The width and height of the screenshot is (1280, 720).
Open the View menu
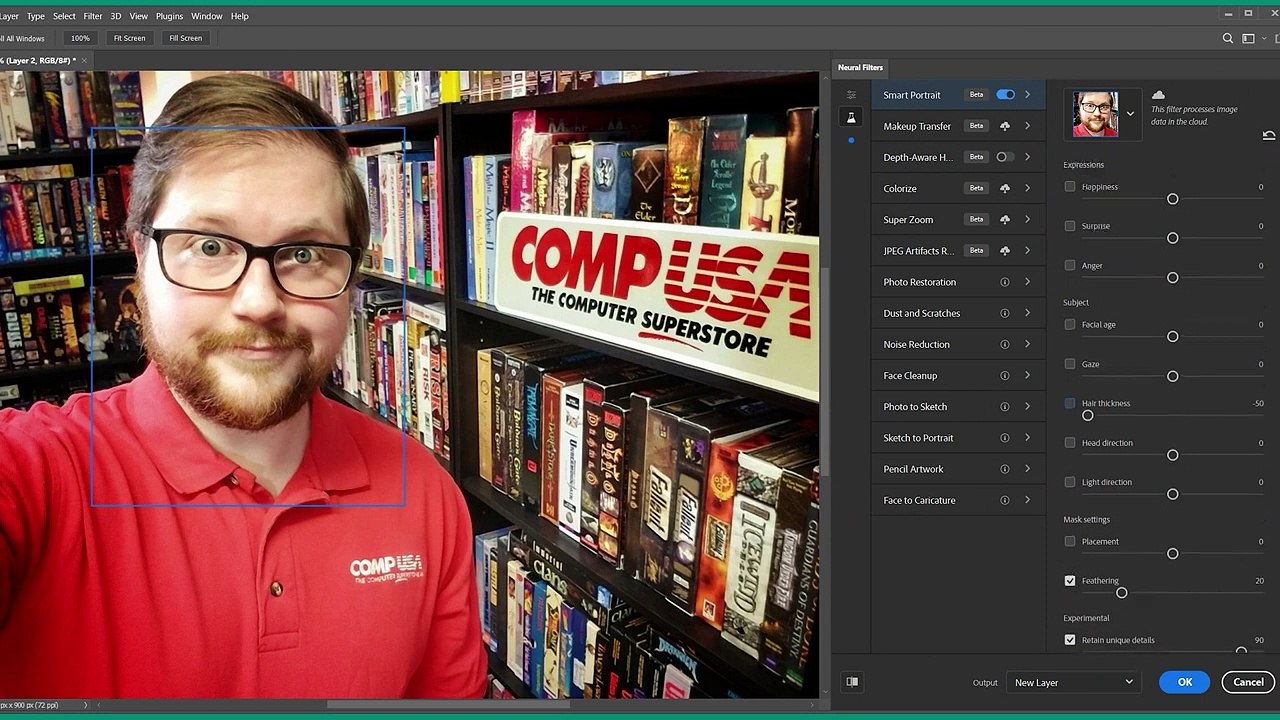[139, 16]
